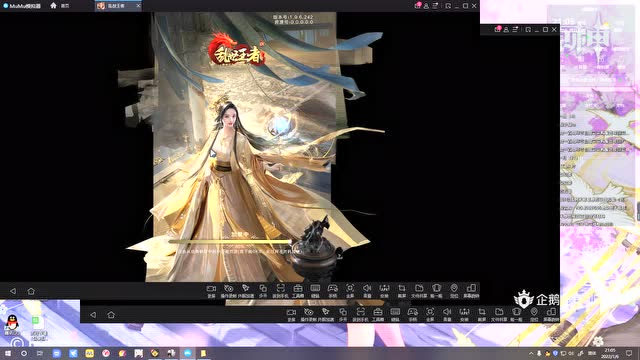Image resolution: width=640 pixels, height=360 pixels.
Task: Click Android home button in the front emulator
Action: (31, 291)
